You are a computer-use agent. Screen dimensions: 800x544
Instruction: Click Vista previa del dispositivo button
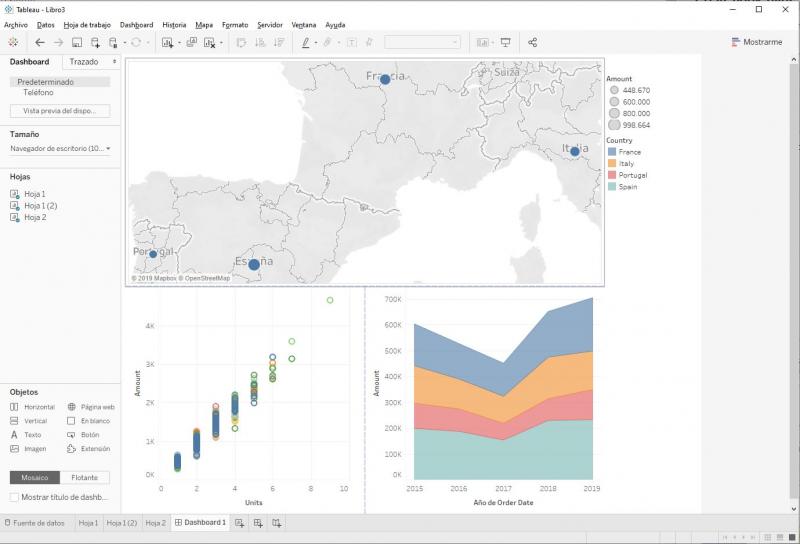tap(60, 111)
